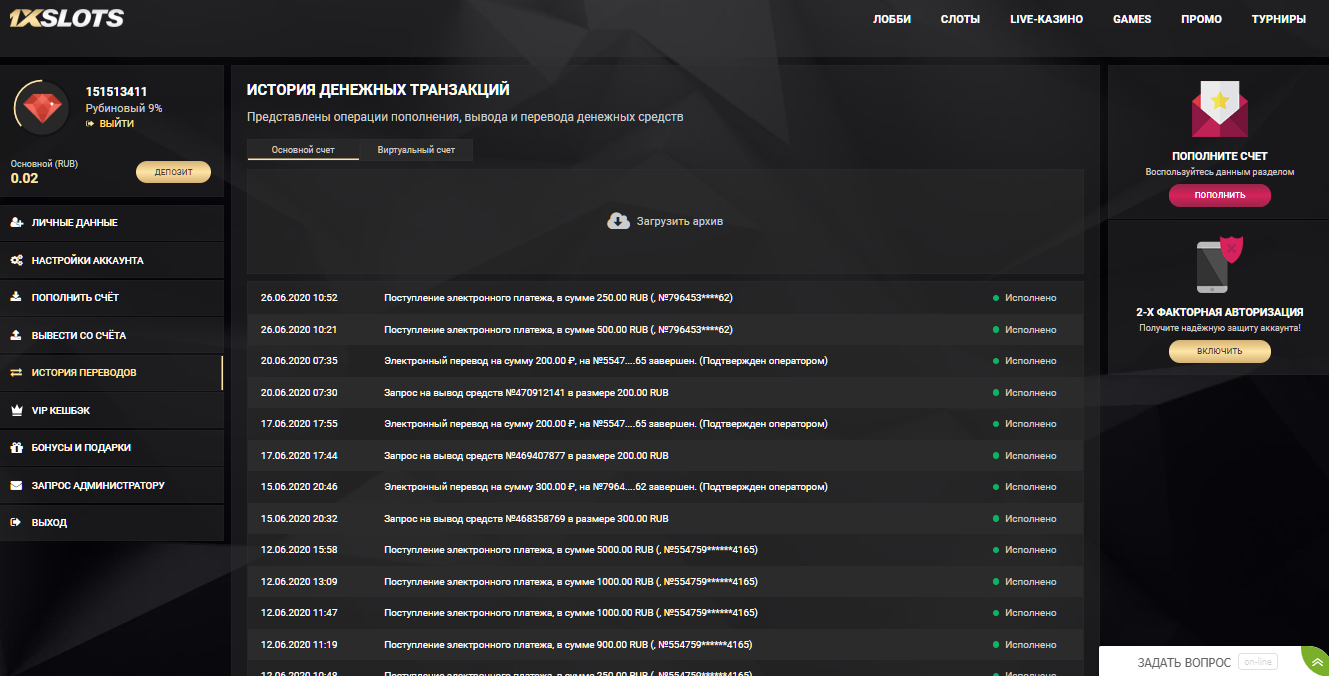Click the ruby gem avatar icon
Viewport: 1329px width, 676px height.
click(41, 107)
